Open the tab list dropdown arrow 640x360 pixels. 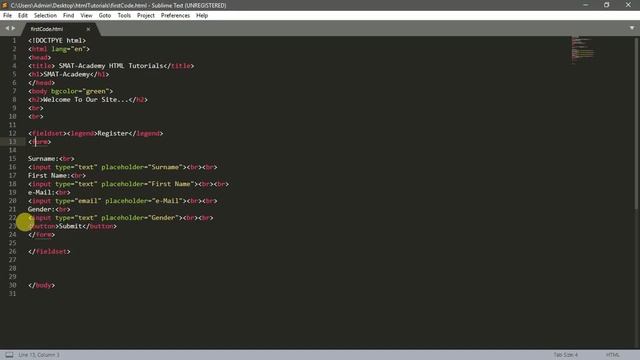tap(632, 28)
